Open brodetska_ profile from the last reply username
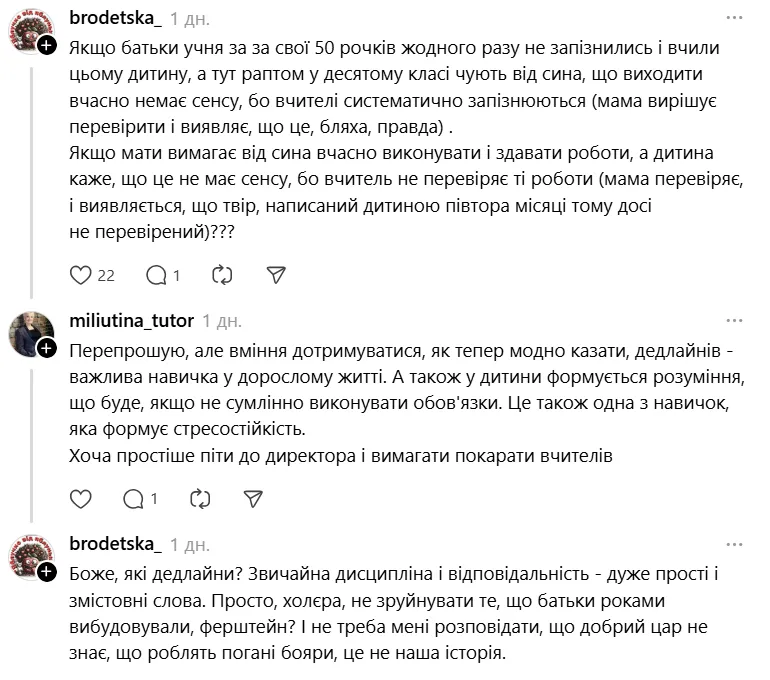Viewport: 770px width, 680px height. pyautogui.click(x=115, y=545)
